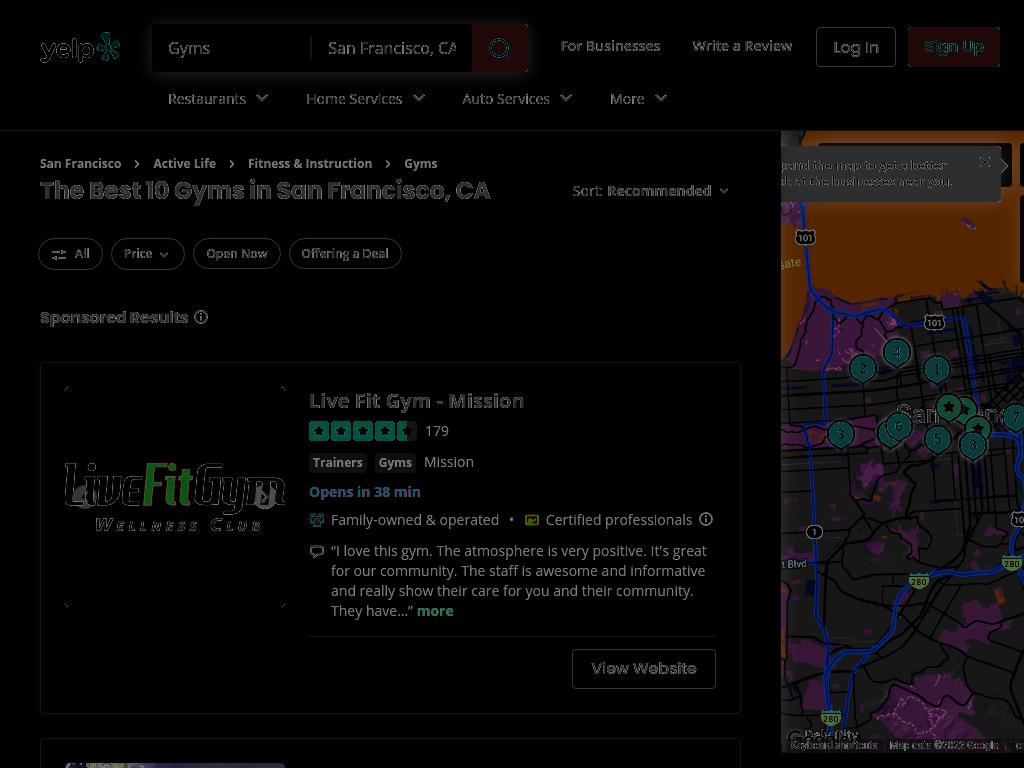
Task: Click map marker number 6
Action: tap(899, 427)
